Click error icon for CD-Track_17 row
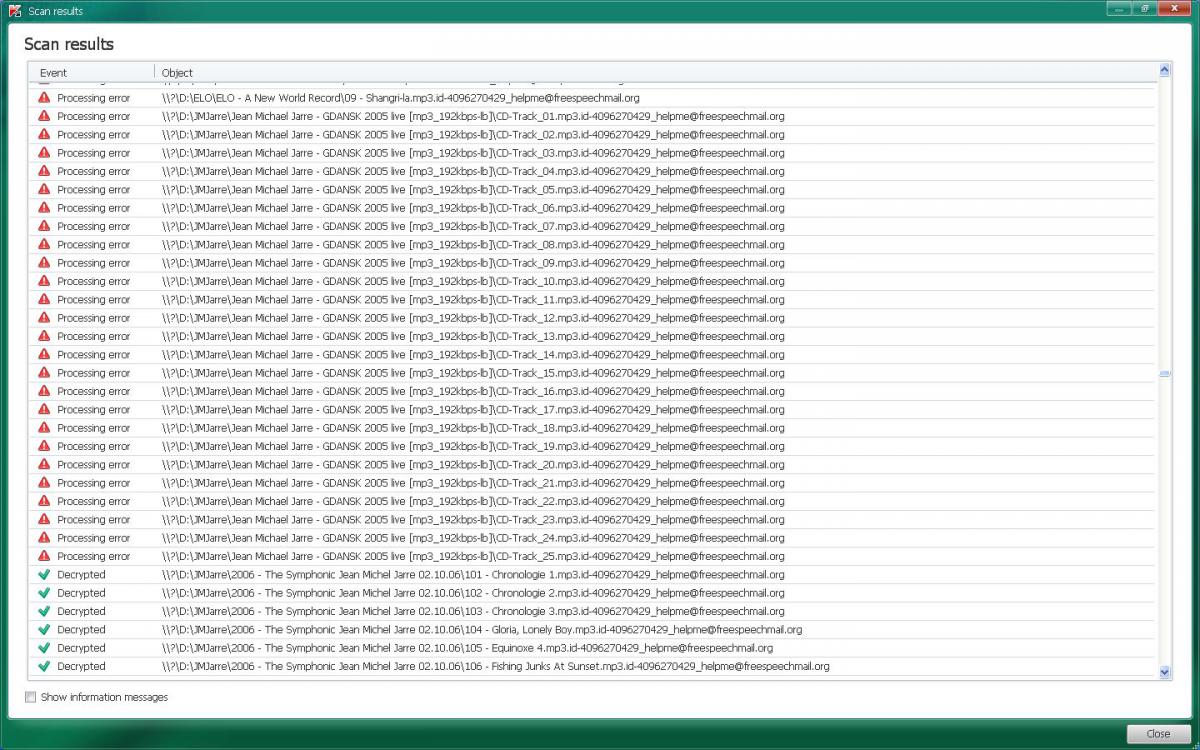The image size is (1200, 750). point(44,409)
